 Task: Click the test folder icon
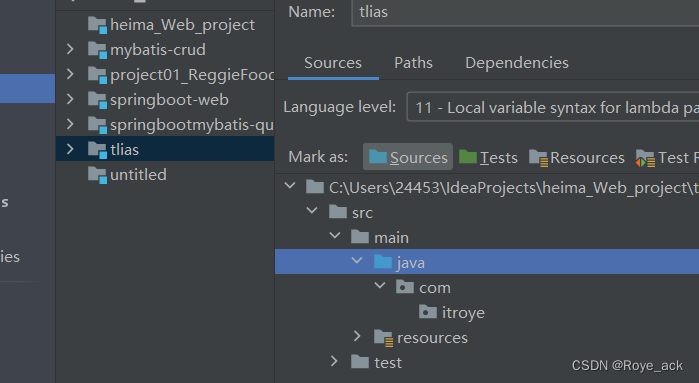(x=360, y=362)
